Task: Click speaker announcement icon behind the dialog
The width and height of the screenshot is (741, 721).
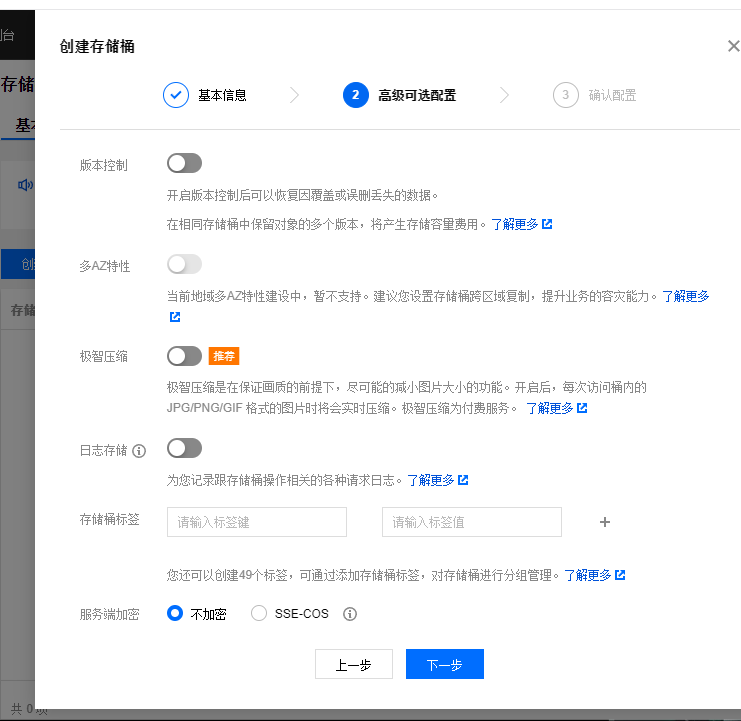Action: (x=25, y=184)
